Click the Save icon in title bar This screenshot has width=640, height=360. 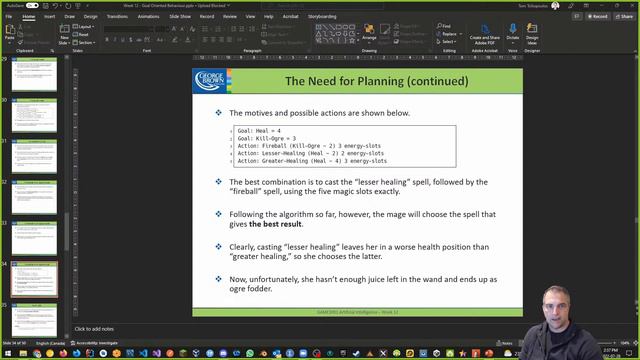(45, 6)
